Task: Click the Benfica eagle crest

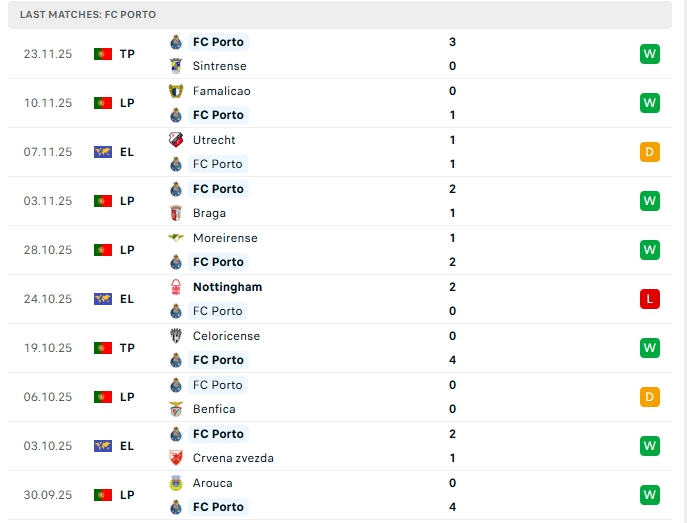Action: 176,409
